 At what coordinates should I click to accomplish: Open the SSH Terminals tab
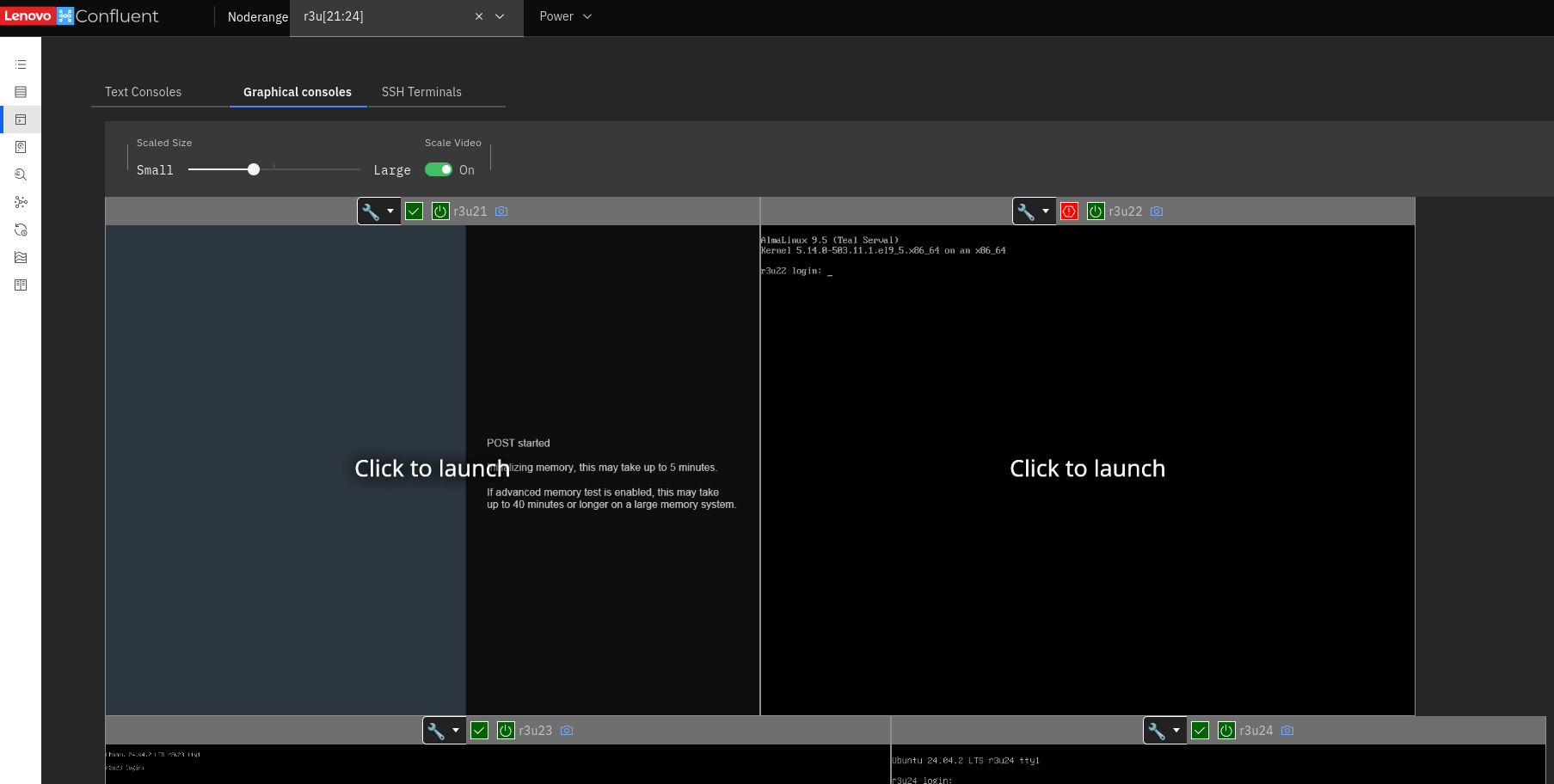pyautogui.click(x=421, y=92)
